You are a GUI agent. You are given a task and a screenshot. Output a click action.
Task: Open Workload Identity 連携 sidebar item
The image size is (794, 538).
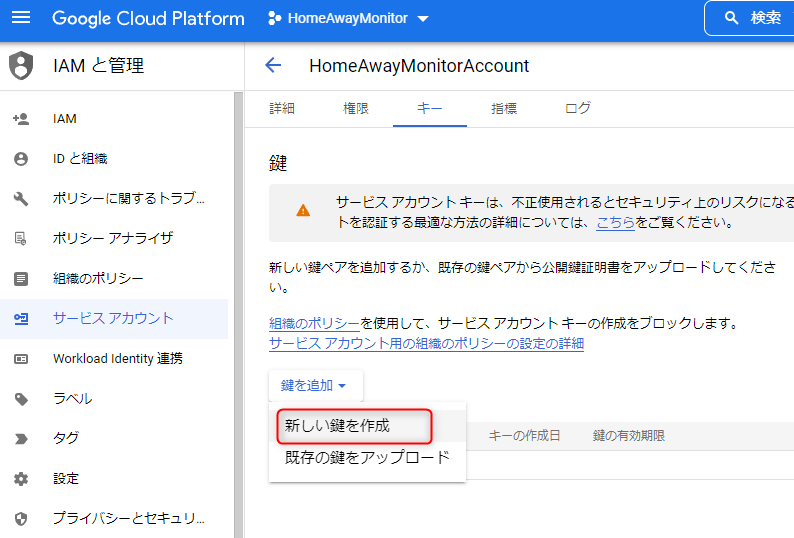(x=114, y=359)
